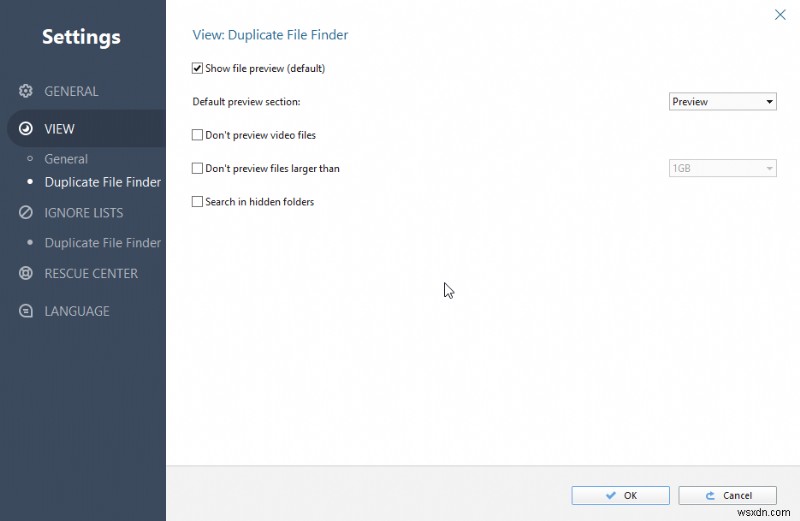Uncheck Show file preview (default)
This screenshot has width=800, height=521.
[197, 68]
